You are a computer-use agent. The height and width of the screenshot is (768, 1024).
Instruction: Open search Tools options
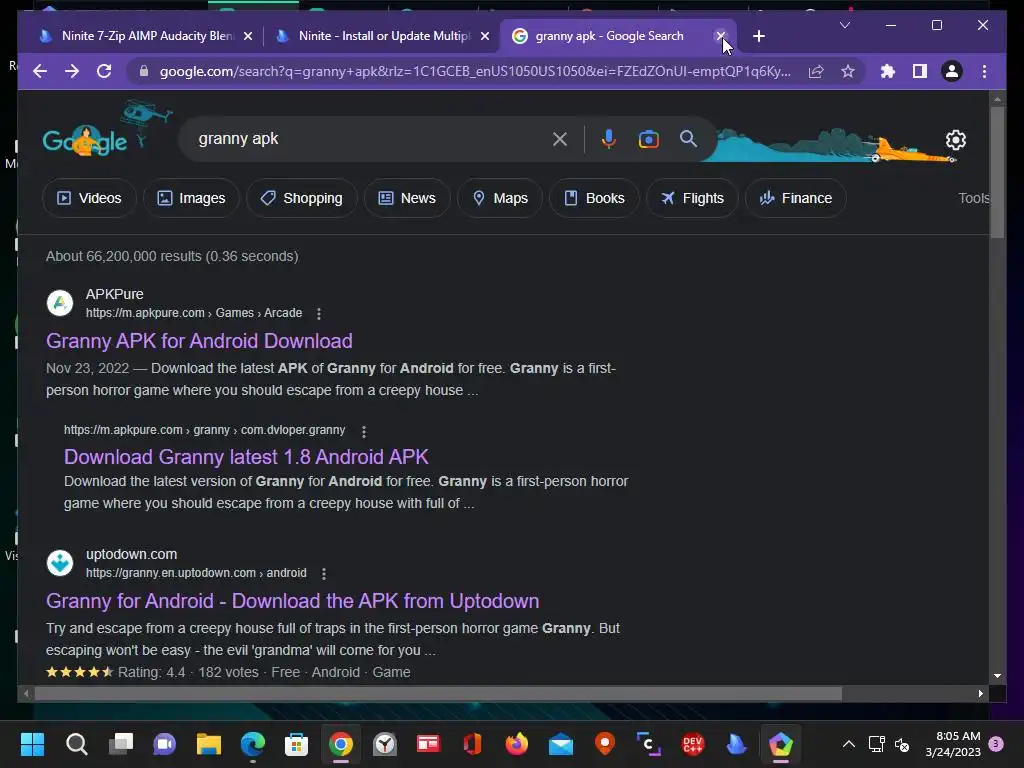pyautogui.click(x=973, y=198)
